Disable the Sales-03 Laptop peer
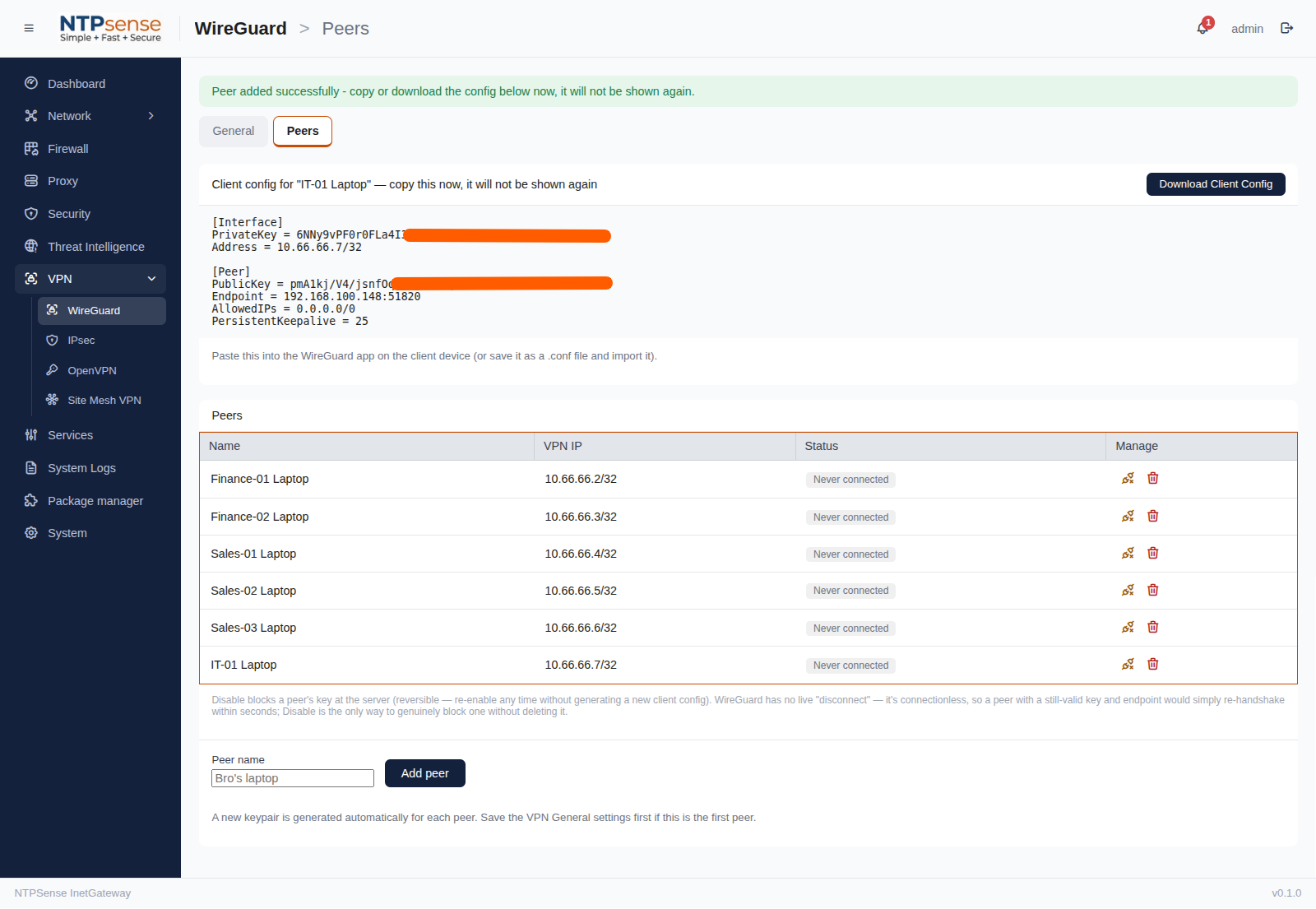 1128,628
